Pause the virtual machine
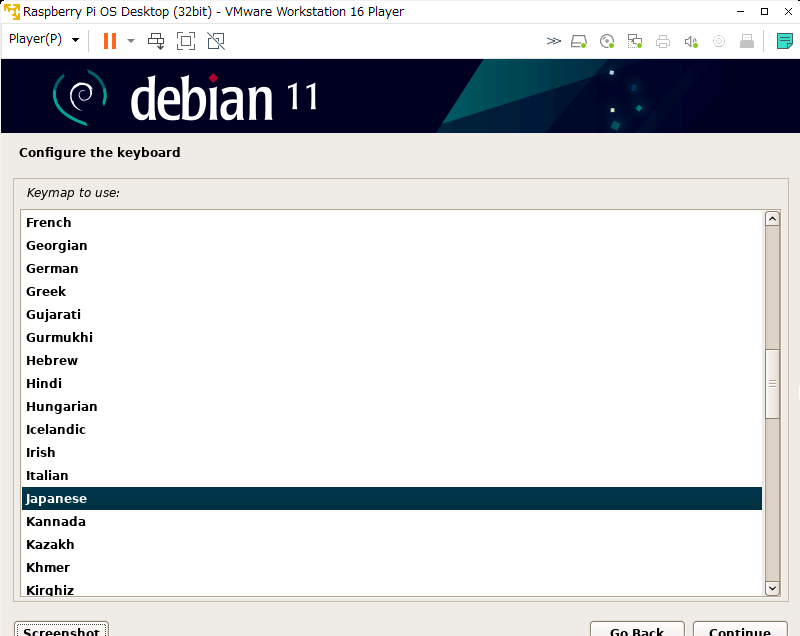Image resolution: width=800 pixels, height=636 pixels. coord(110,41)
